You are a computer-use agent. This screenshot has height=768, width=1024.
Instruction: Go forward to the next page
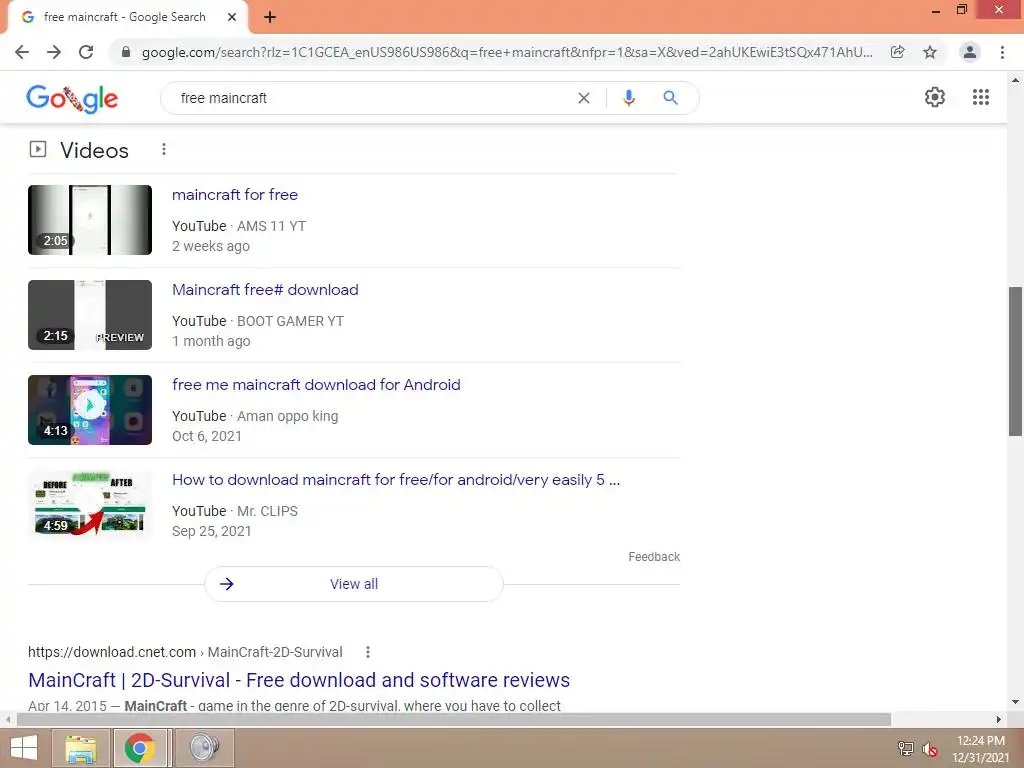[54, 52]
